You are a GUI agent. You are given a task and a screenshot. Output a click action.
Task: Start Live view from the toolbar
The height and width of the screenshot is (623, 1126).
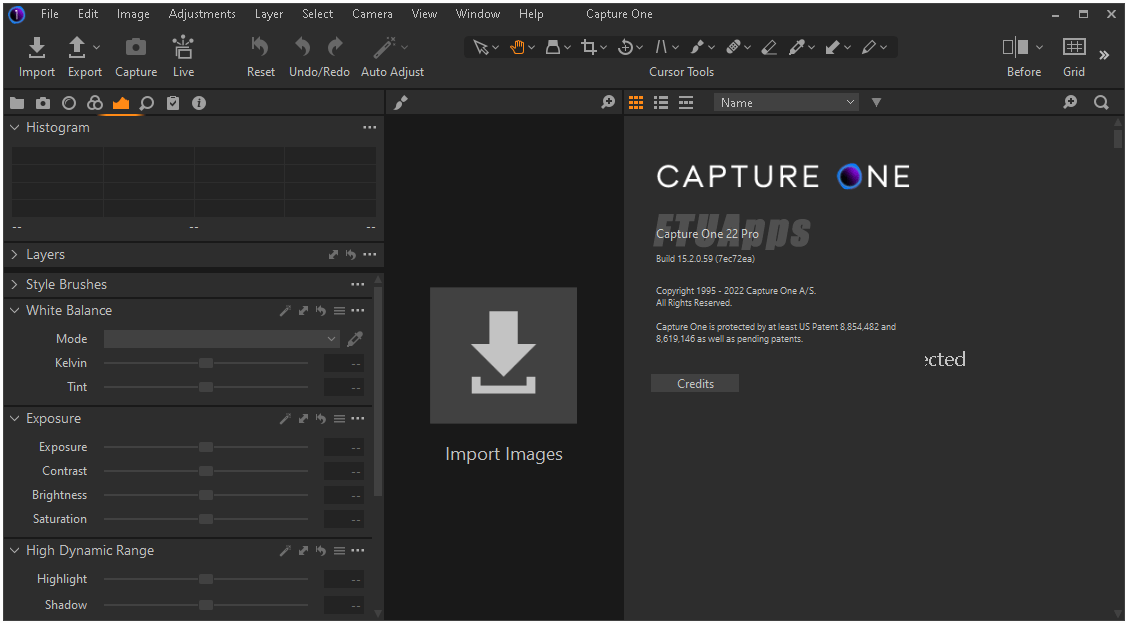pyautogui.click(x=183, y=57)
